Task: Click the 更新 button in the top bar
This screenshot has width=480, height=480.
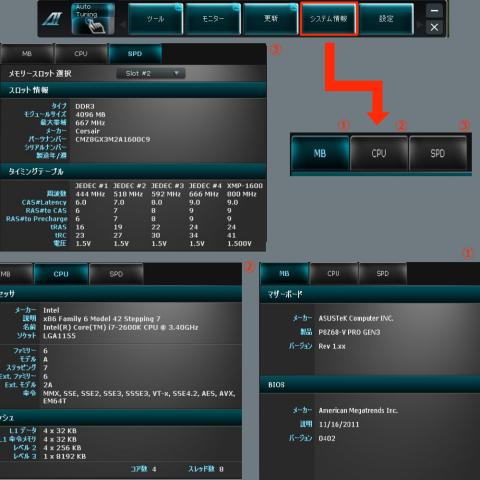Action: point(271,19)
